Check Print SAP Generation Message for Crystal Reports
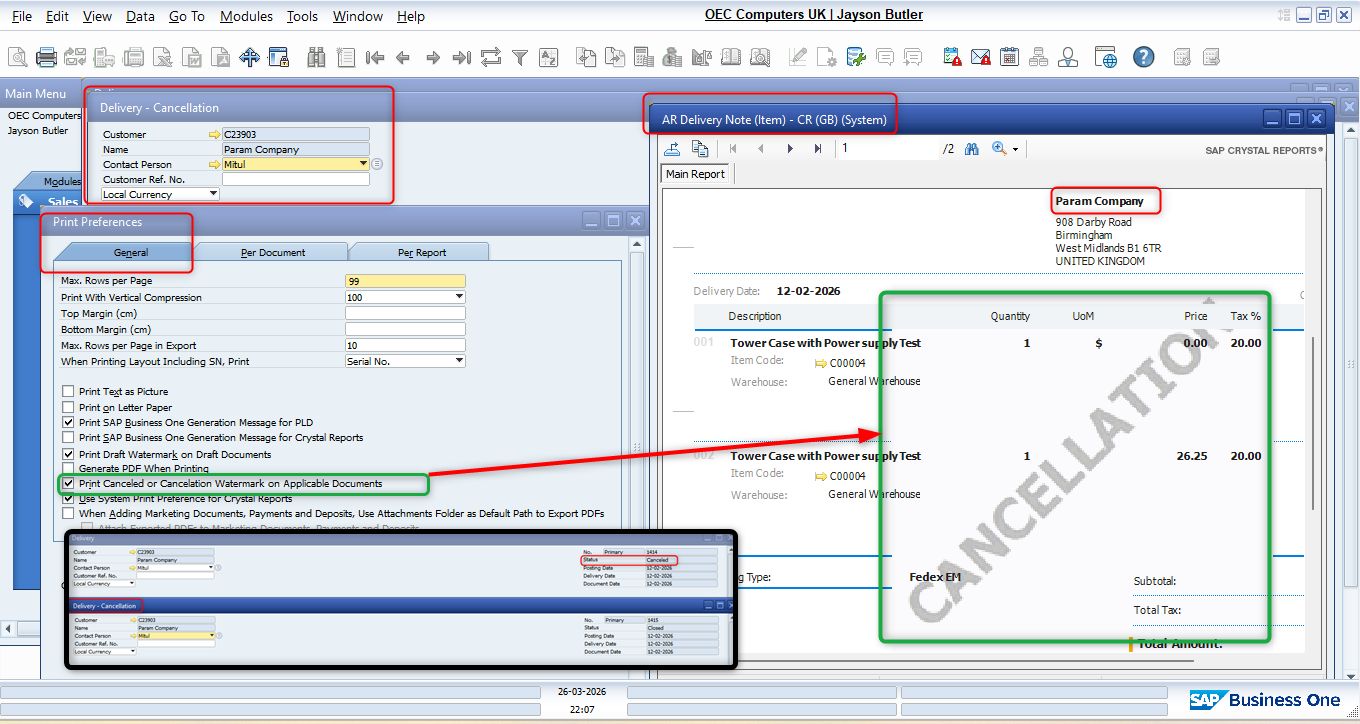The image size is (1360, 724). [x=68, y=438]
